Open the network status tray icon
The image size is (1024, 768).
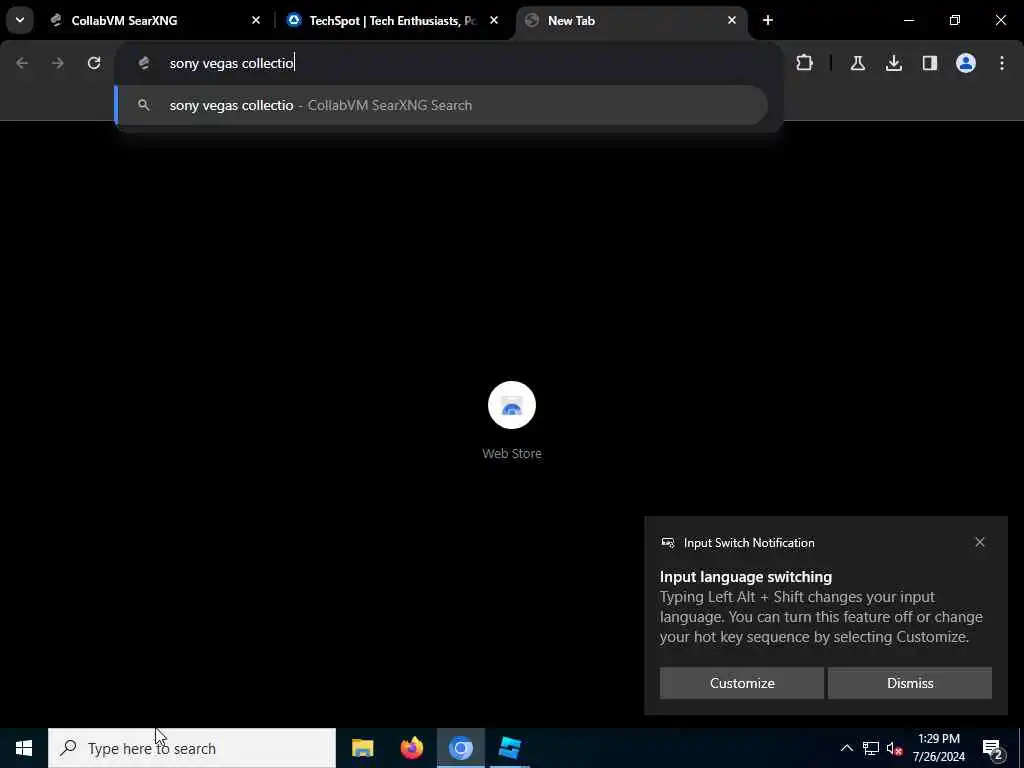[x=871, y=748]
